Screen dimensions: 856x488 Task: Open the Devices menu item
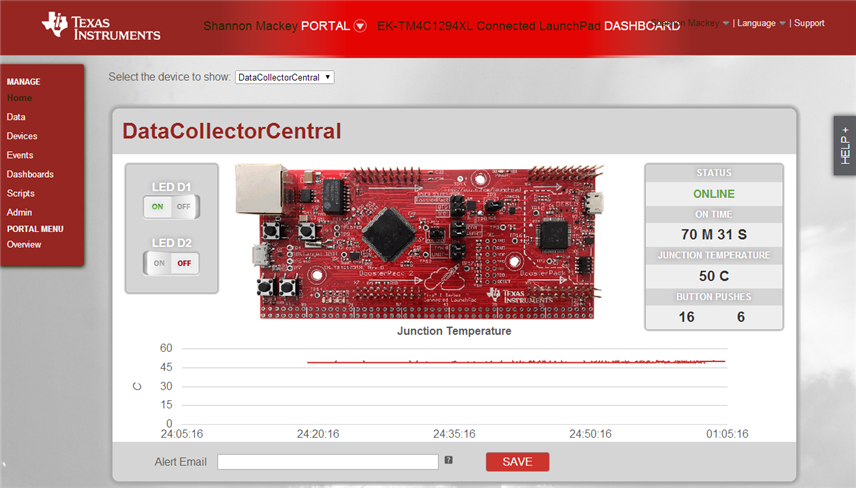(x=22, y=136)
